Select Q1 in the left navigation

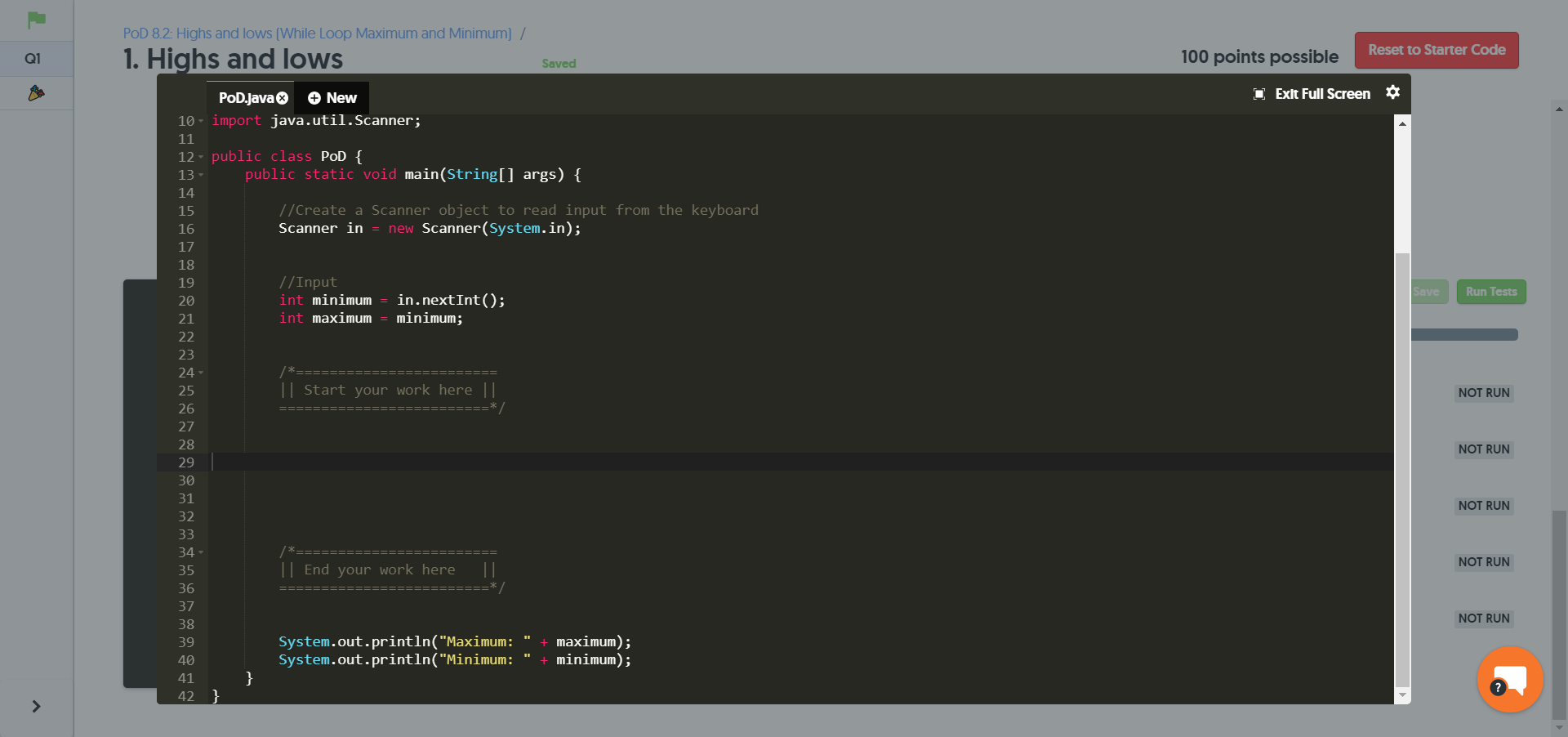pos(33,58)
